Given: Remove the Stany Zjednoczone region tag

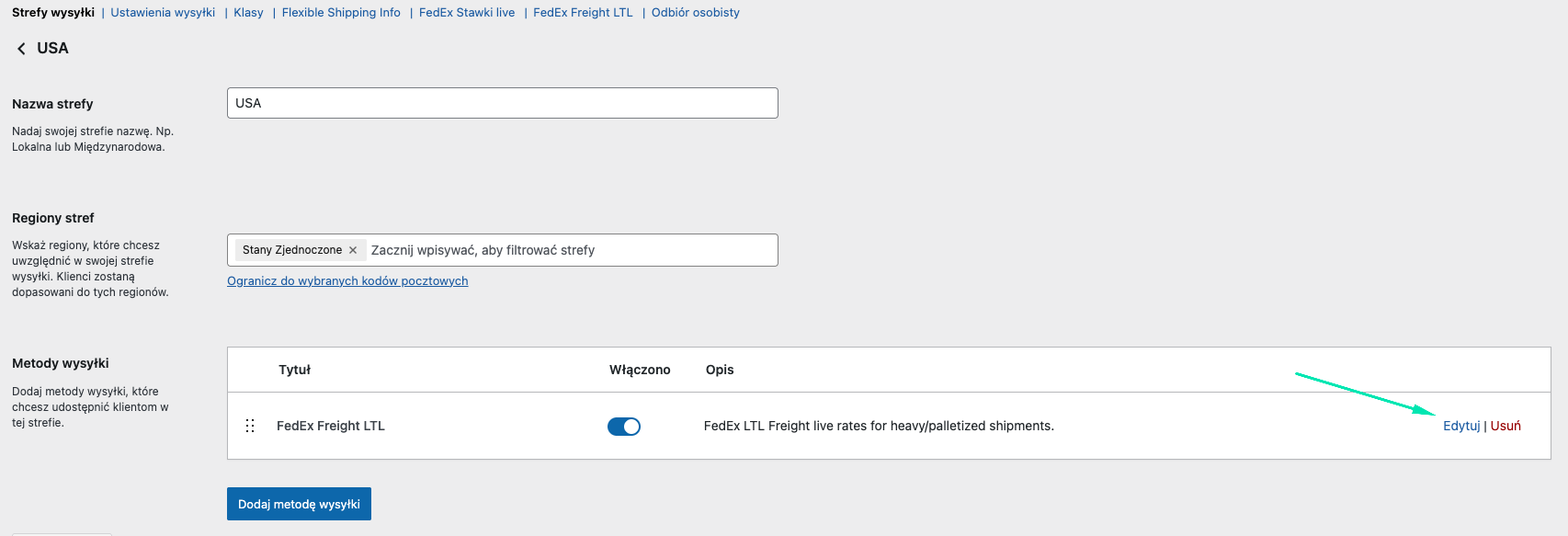Looking at the screenshot, I should click(x=353, y=250).
